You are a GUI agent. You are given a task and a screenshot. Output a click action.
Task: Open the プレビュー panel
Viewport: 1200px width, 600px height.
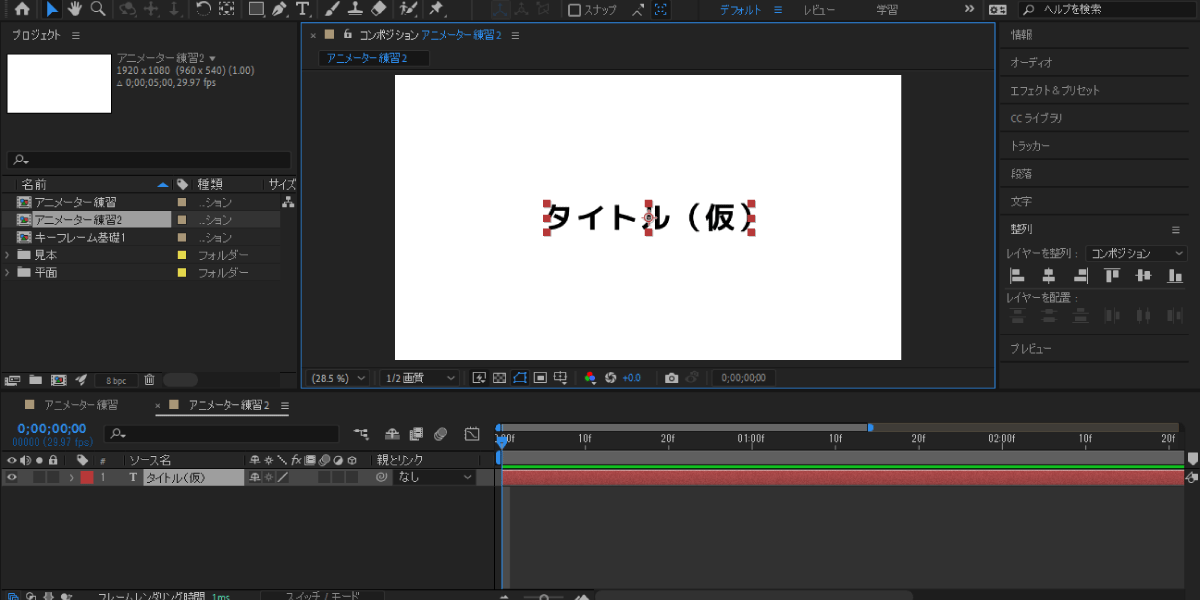tap(1031, 349)
